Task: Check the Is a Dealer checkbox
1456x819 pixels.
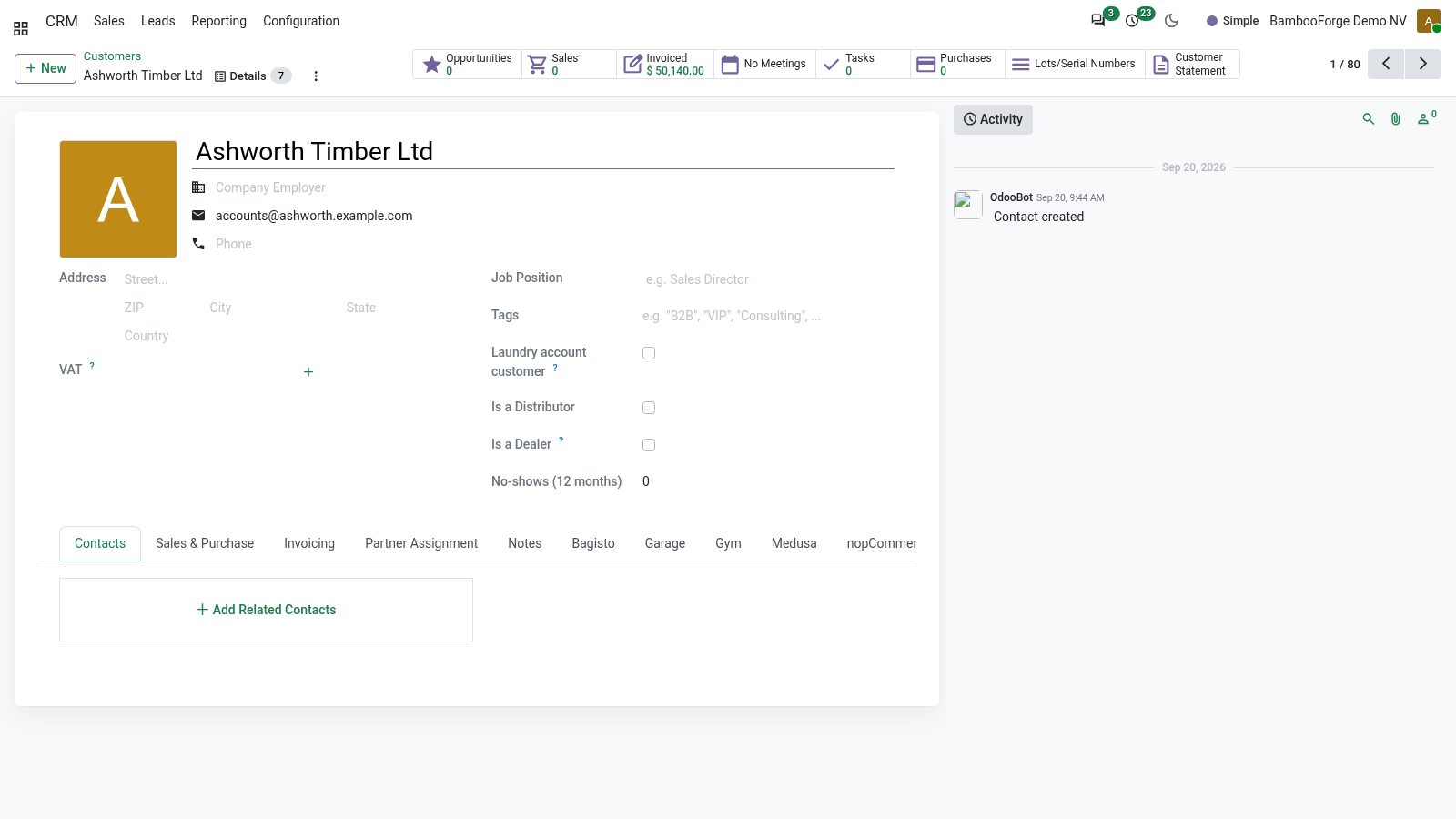Action: [649, 445]
